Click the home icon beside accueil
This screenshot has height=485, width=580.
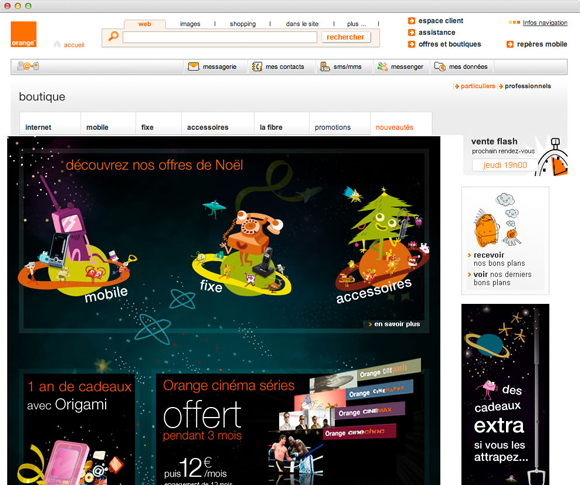click(x=57, y=44)
